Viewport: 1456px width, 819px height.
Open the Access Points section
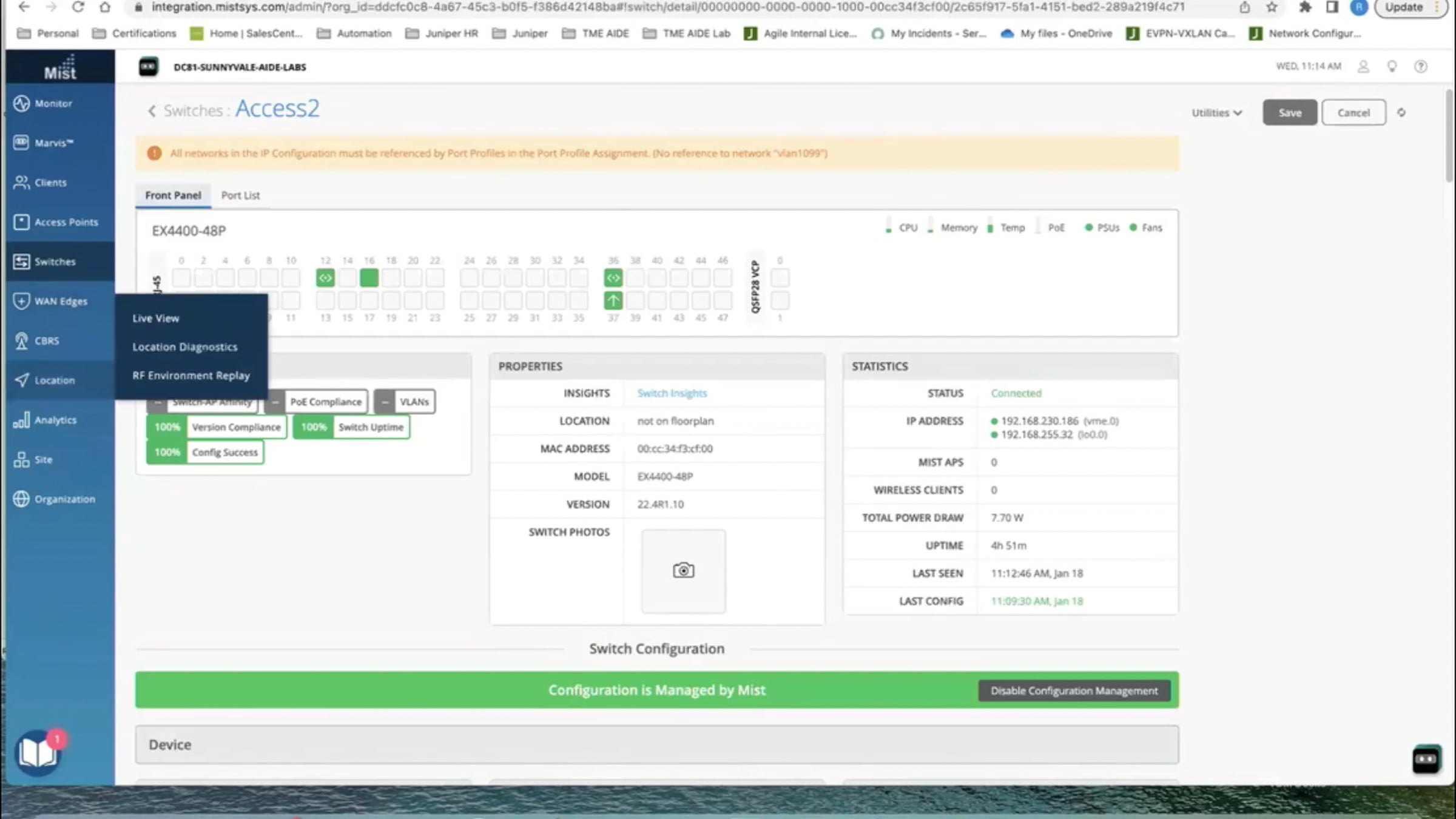pos(66,222)
